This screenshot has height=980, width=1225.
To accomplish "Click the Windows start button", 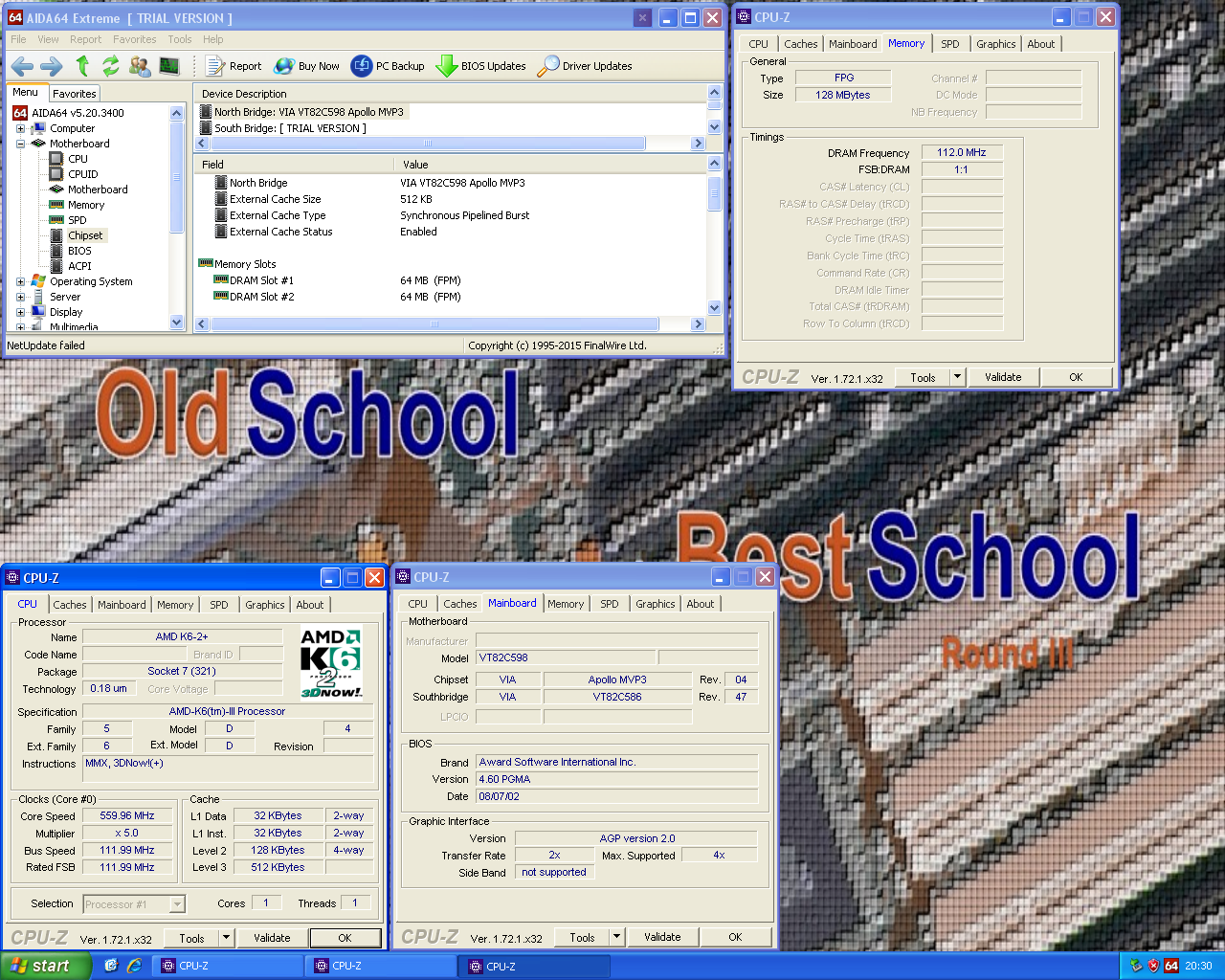I will [46, 966].
